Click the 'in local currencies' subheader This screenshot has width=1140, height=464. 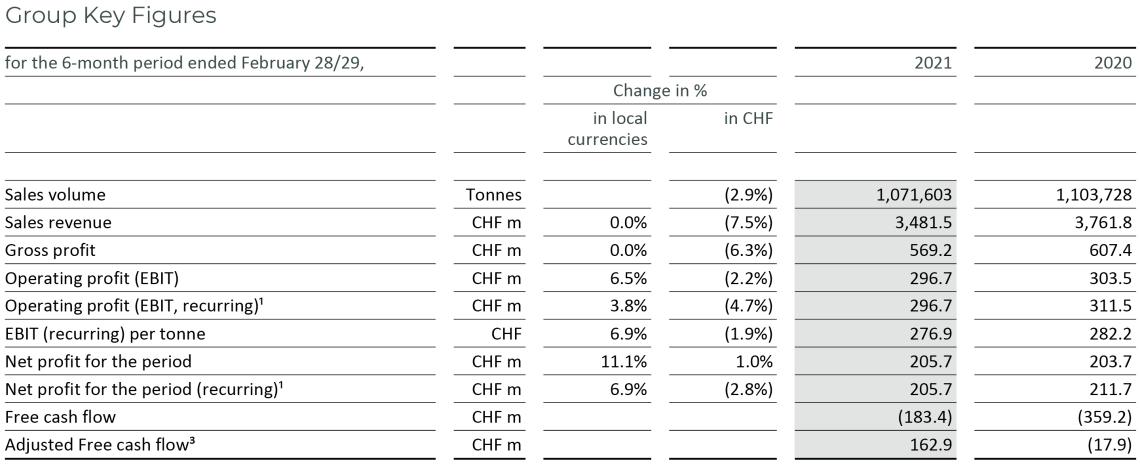(x=607, y=129)
